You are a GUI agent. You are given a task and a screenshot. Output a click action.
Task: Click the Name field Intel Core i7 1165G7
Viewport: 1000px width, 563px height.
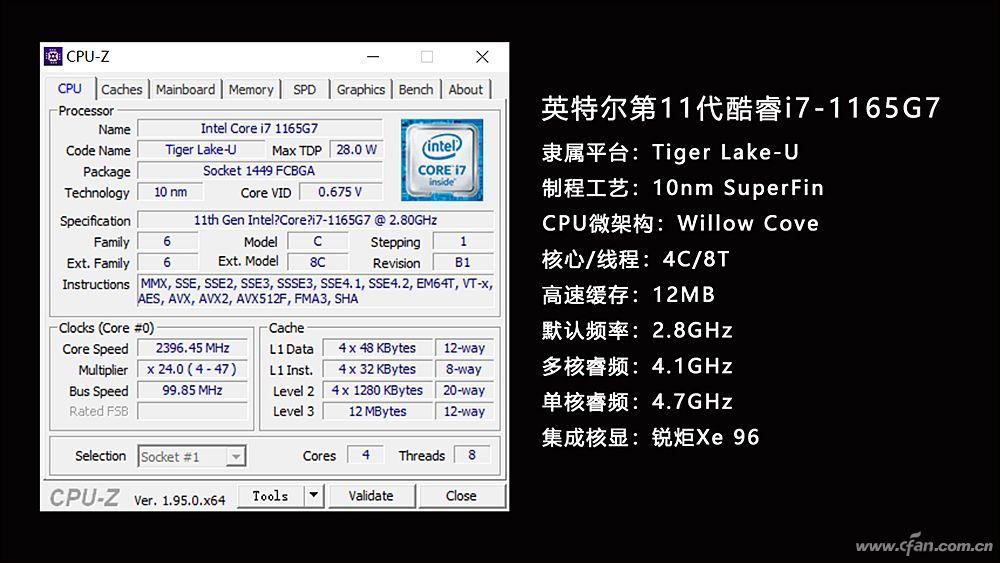260,128
